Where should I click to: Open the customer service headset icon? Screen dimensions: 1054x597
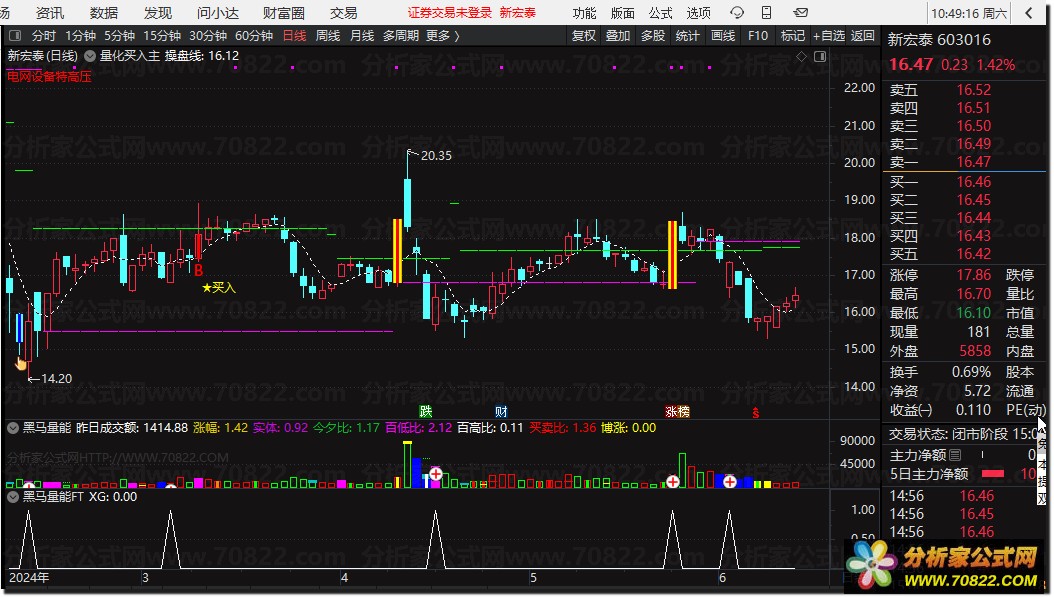point(737,13)
